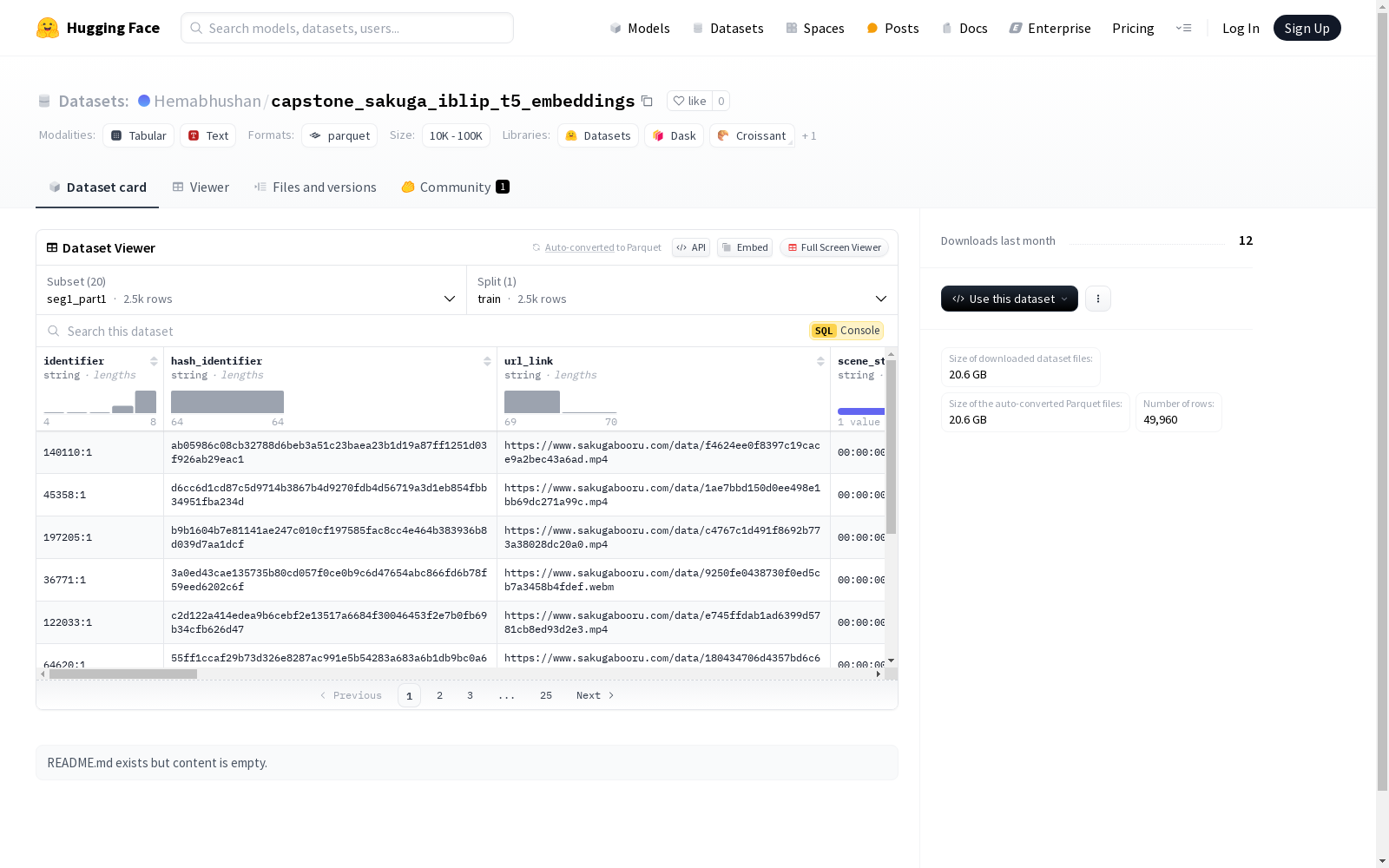Click the Datasets library tag
Screen dimensions: 1389x868
[598, 135]
